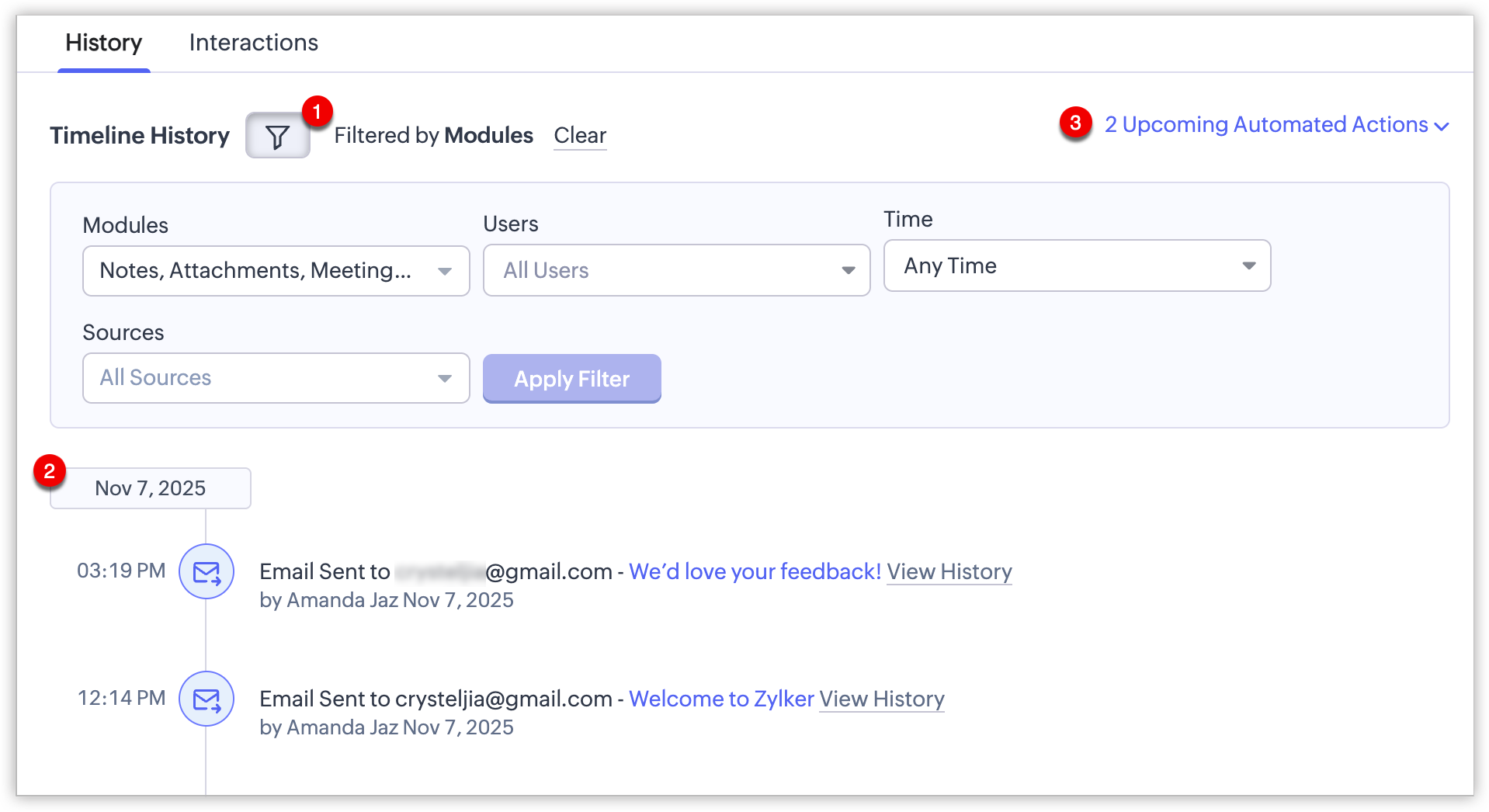Image resolution: width=1489 pixels, height=812 pixels.
Task: Click the All Sources dropdown caret
Action: tap(445, 379)
